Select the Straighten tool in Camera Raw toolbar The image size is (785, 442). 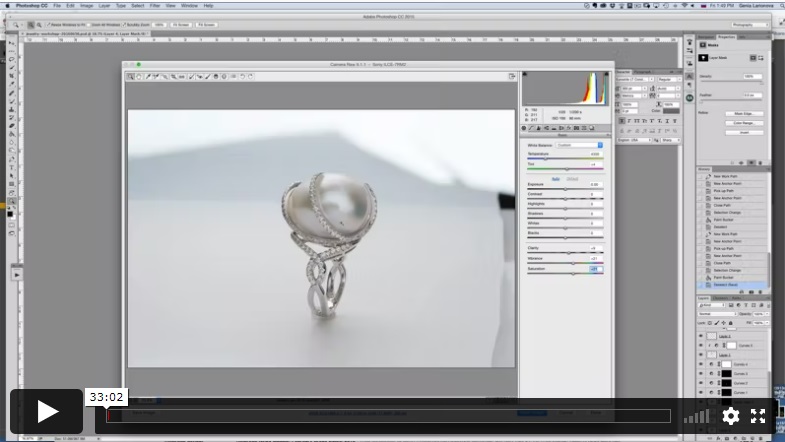(182, 77)
